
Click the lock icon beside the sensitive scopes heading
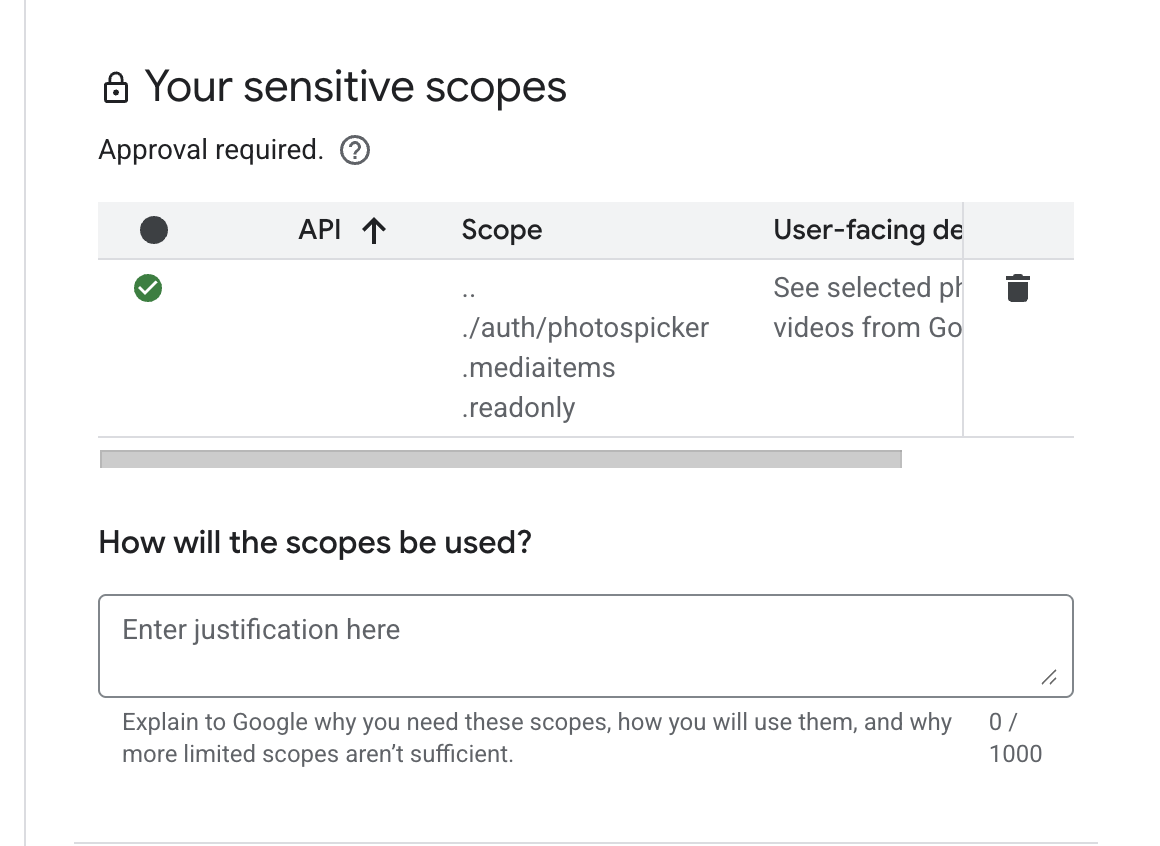point(116,89)
